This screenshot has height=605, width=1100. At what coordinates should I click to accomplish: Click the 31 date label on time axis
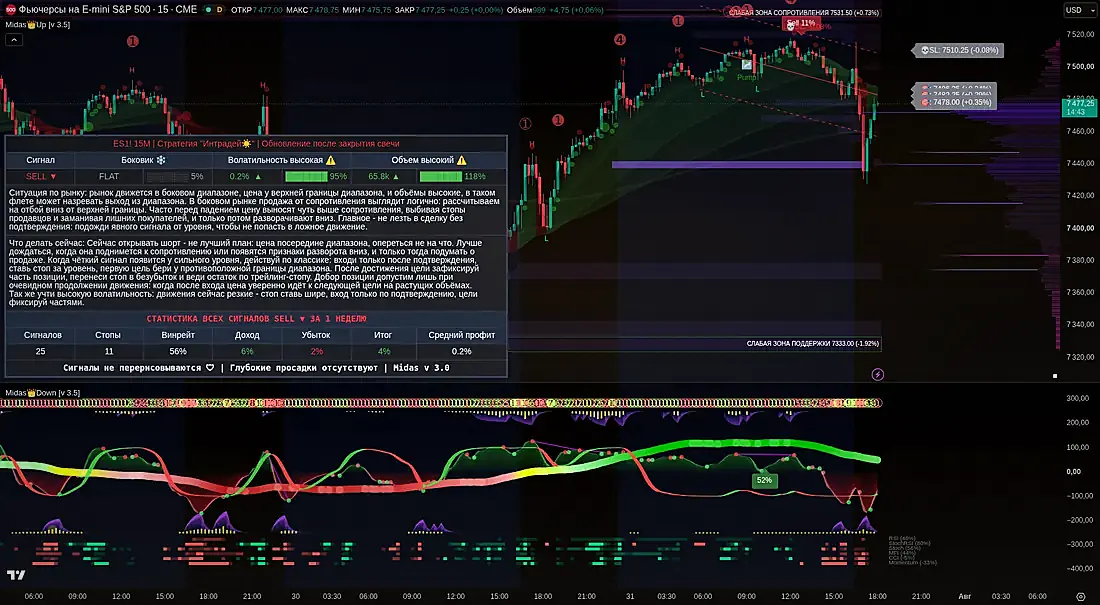pos(630,597)
